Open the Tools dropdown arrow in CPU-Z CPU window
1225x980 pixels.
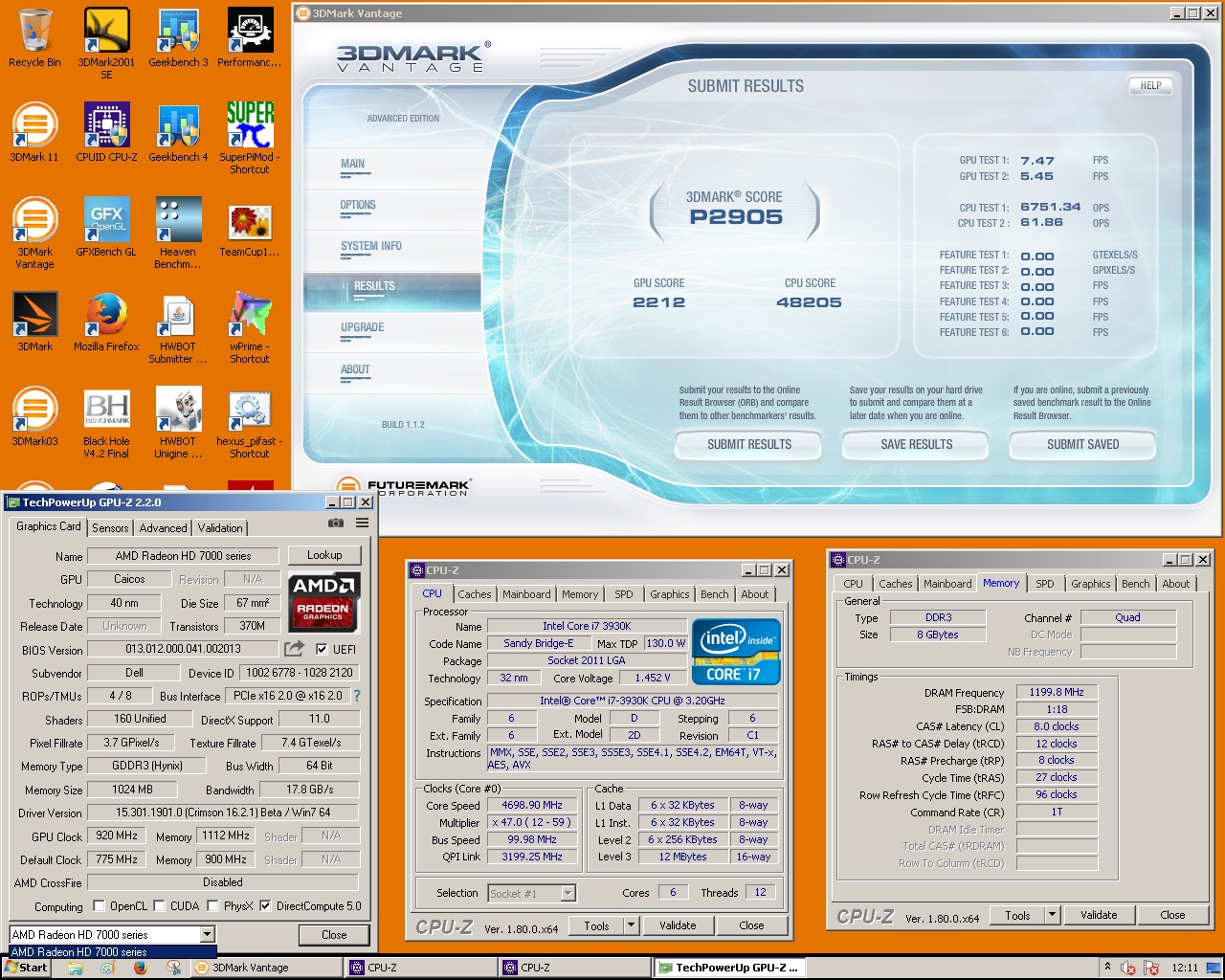tap(631, 925)
